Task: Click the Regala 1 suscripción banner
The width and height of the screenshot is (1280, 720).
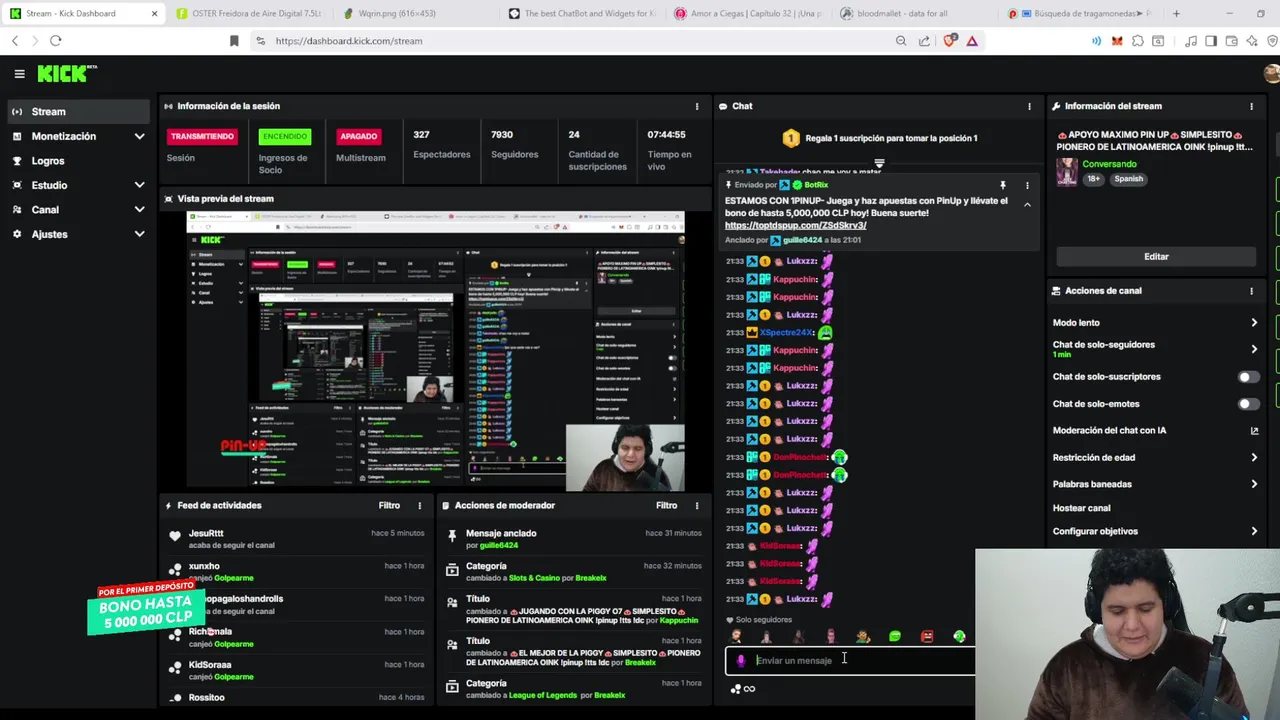Action: click(879, 138)
